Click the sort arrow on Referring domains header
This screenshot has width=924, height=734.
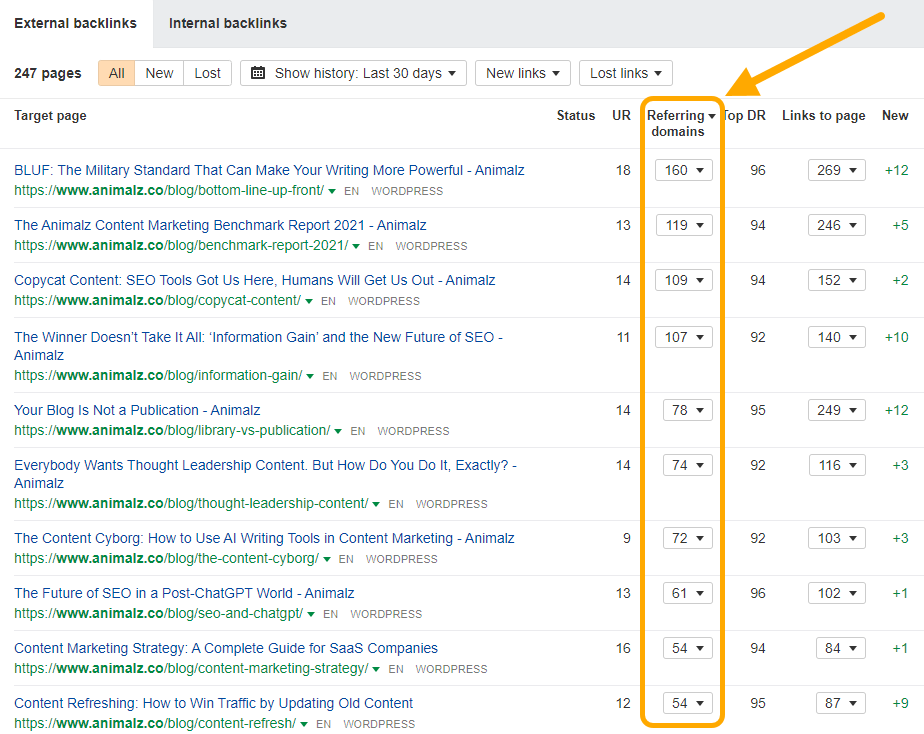coord(712,115)
